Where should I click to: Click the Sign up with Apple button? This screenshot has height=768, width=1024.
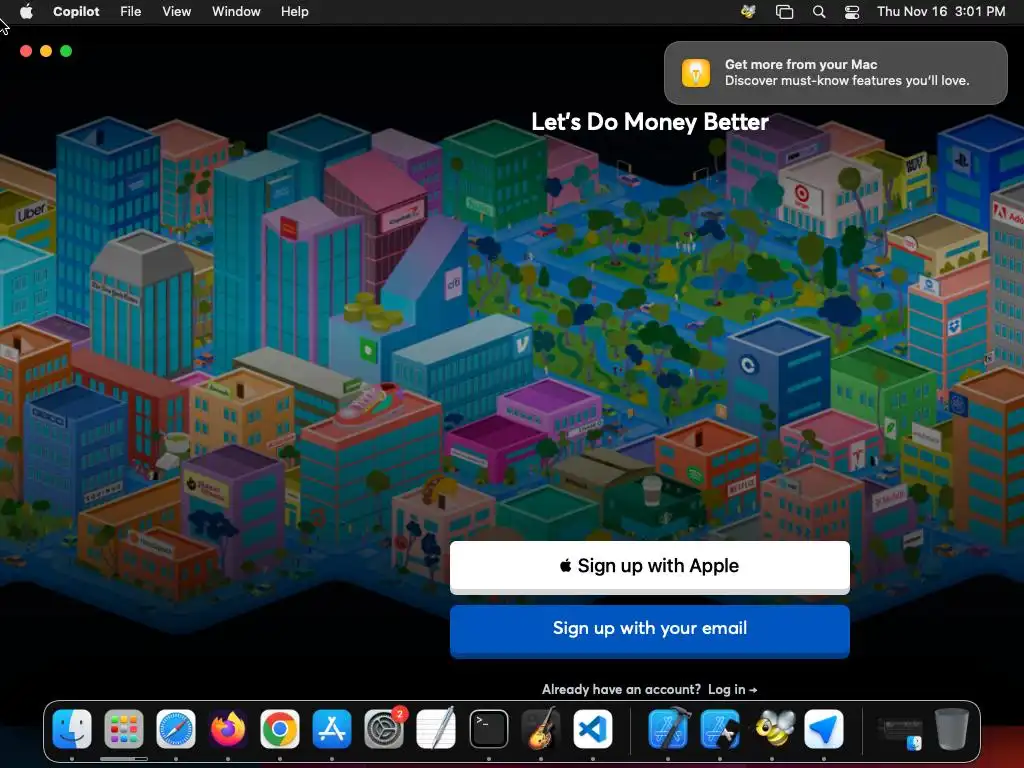tap(650, 566)
